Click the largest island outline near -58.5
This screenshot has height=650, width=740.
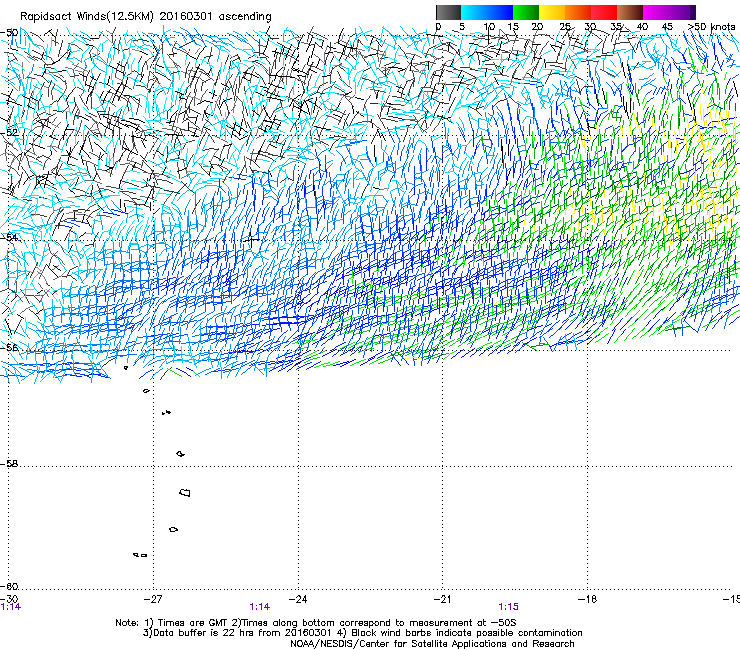[185, 492]
